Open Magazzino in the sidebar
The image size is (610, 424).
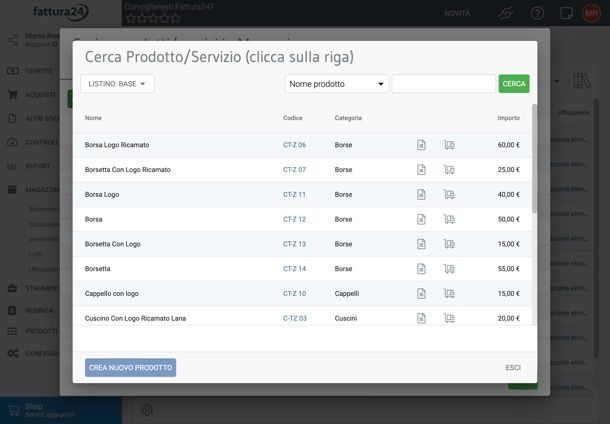[x=42, y=190]
